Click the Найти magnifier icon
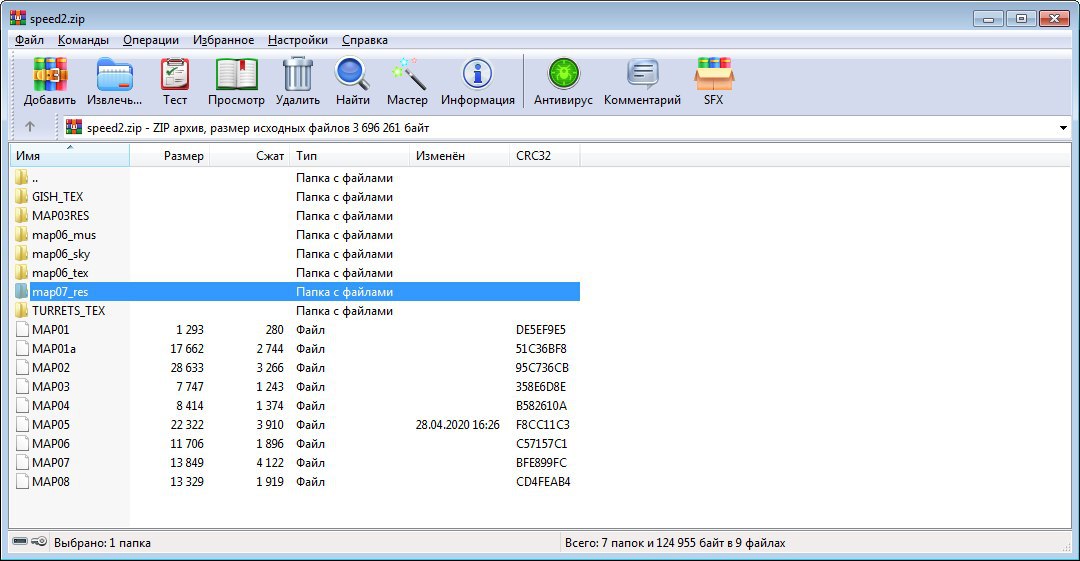 click(352, 74)
